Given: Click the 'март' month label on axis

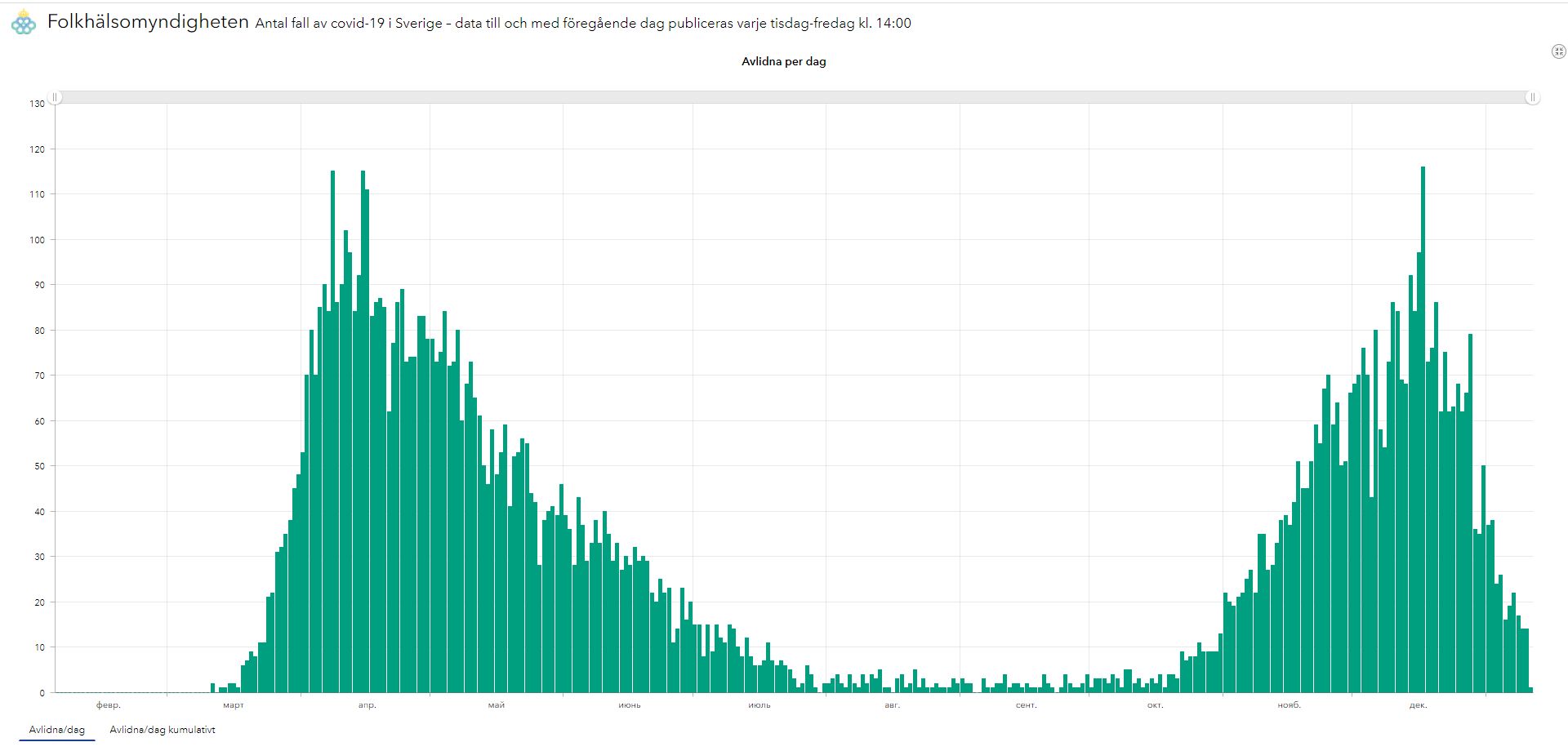Looking at the screenshot, I should coord(234,704).
